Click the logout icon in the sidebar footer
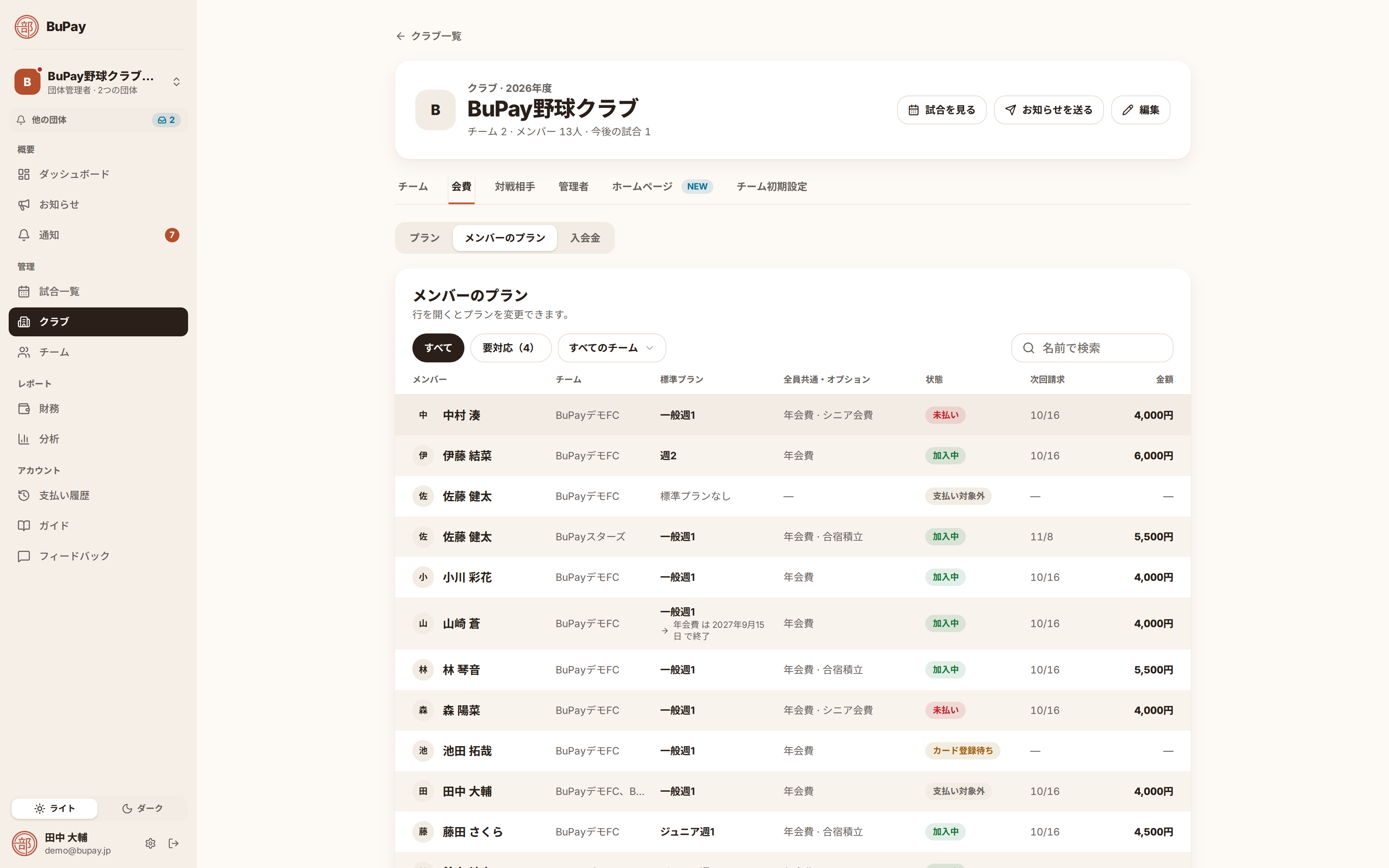The image size is (1389, 868). pyautogui.click(x=173, y=843)
